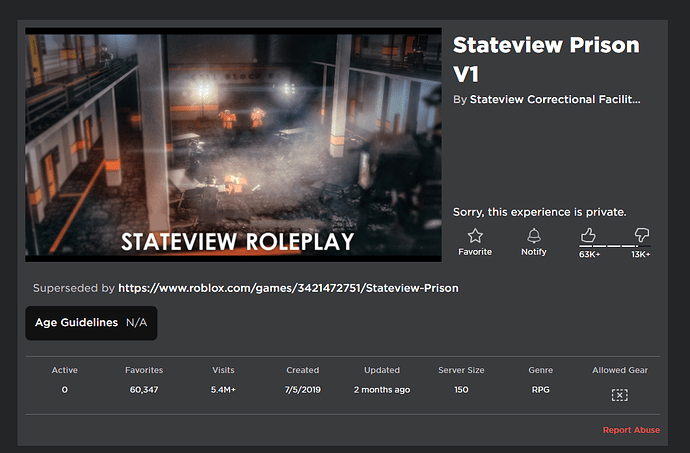Screen dimensions: 690x453
Task: Click the Visits column header
Action: click(223, 370)
